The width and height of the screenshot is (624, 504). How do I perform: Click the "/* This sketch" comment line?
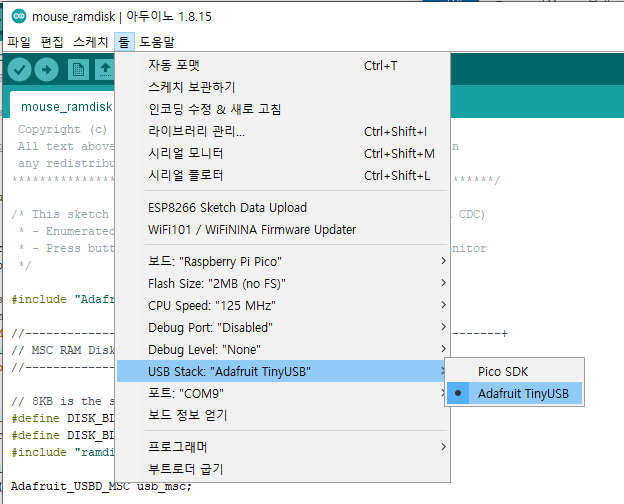(x=60, y=214)
